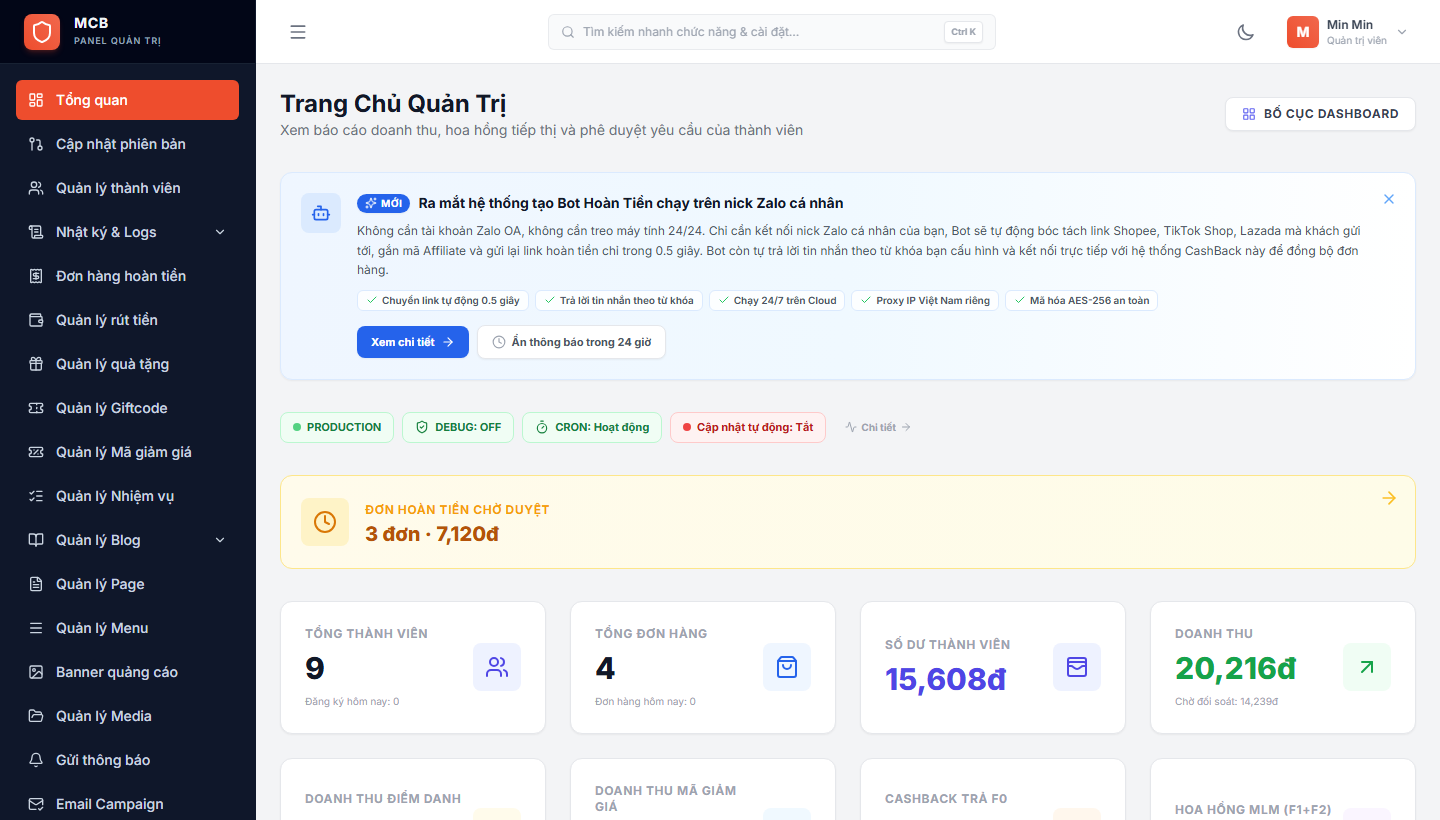Go to Quản lý Giftcode
This screenshot has width=1440, height=820.
click(x=128, y=408)
